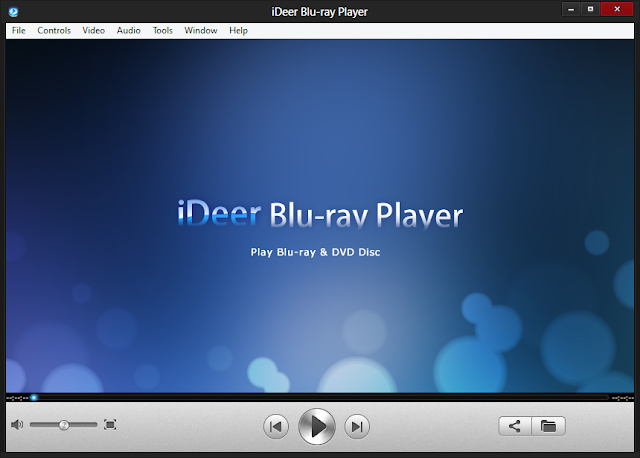Click the volume slider knob
The width and height of the screenshot is (640, 458).
click(64, 425)
